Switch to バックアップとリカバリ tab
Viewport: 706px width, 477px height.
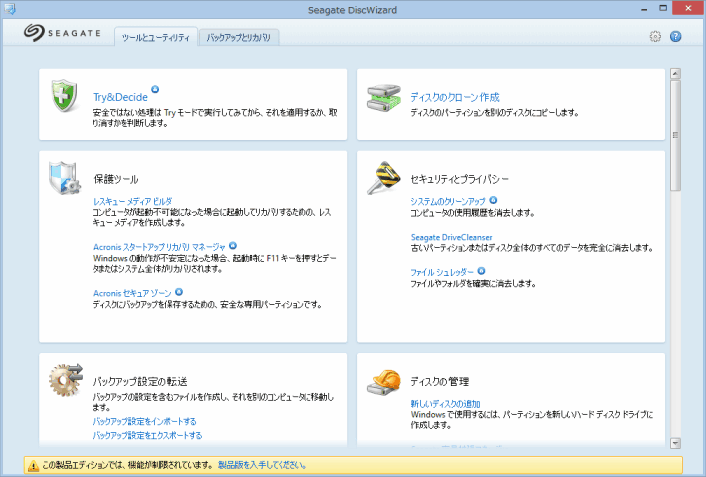pos(239,37)
